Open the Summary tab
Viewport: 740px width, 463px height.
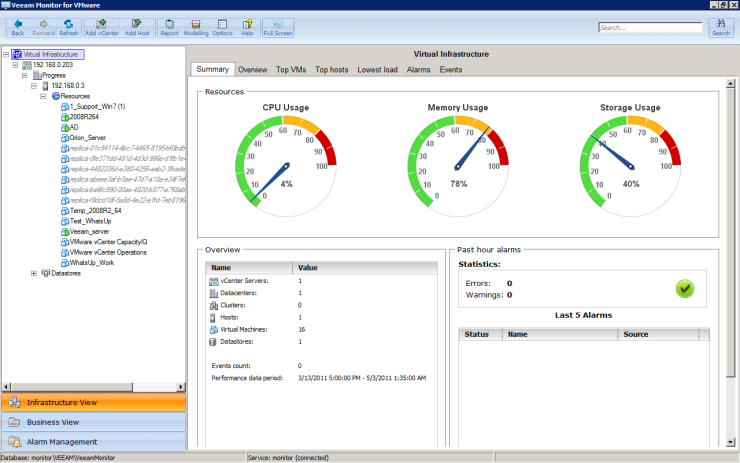click(x=212, y=69)
